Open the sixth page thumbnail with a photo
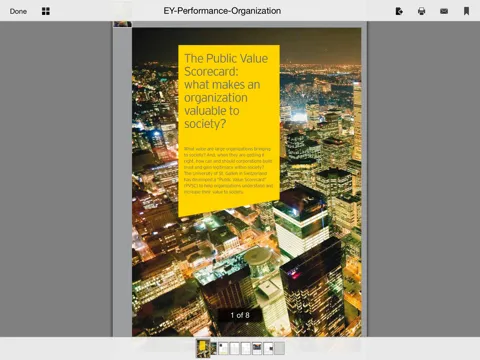The width and height of the screenshot is (480, 360). click(x=257, y=348)
